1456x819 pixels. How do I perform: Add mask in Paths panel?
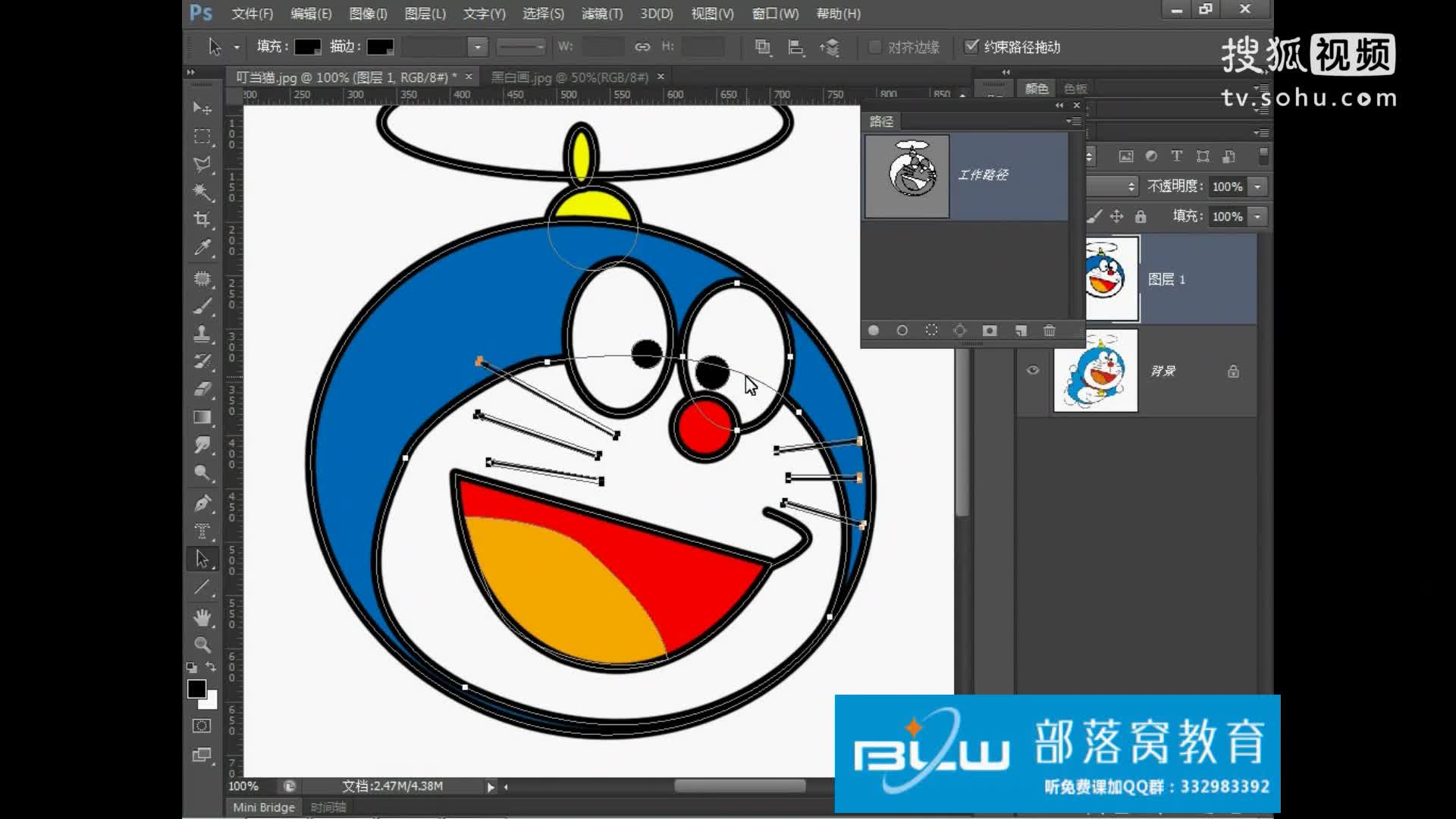[990, 331]
